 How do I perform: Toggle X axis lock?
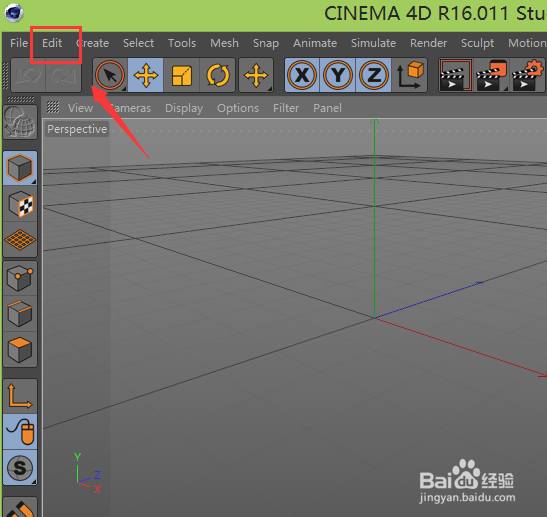(x=302, y=75)
